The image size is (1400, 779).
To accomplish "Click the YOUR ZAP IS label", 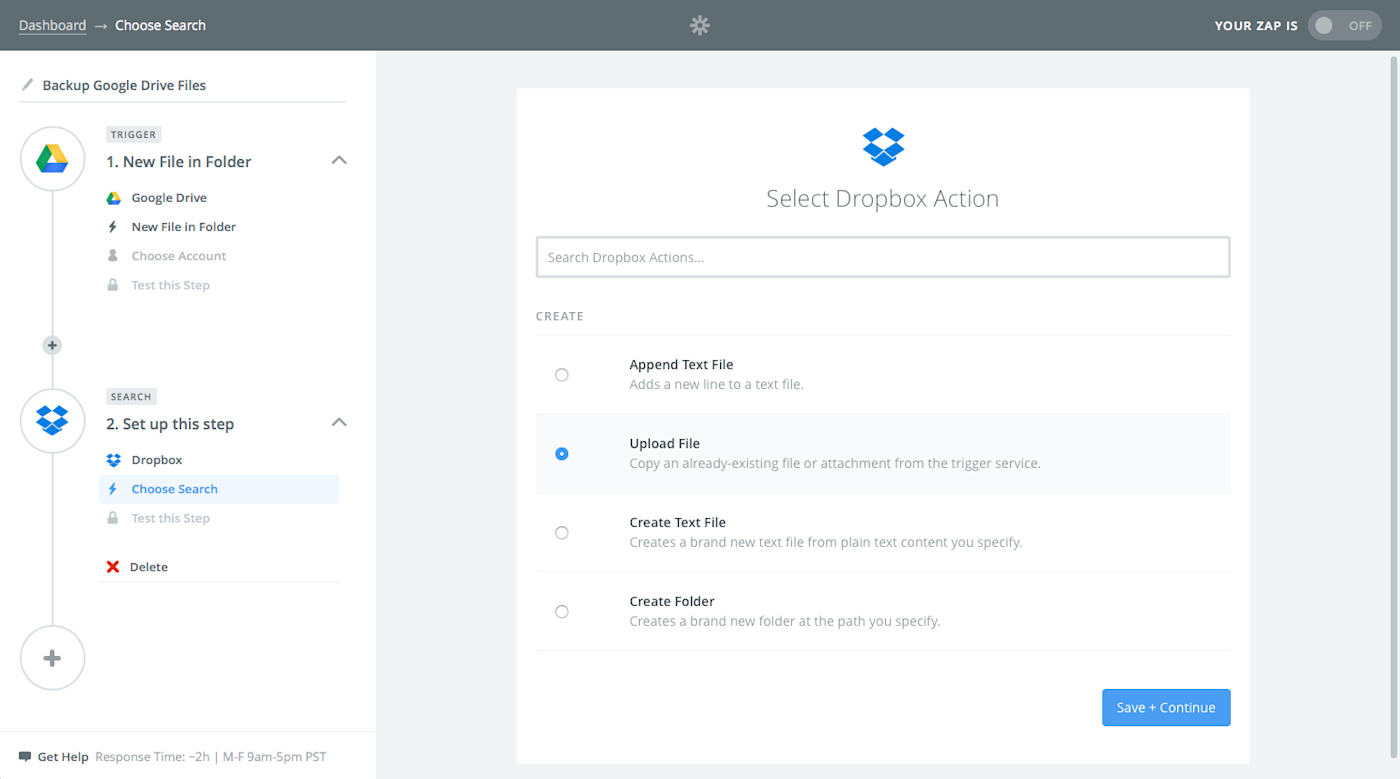I will (1256, 26).
